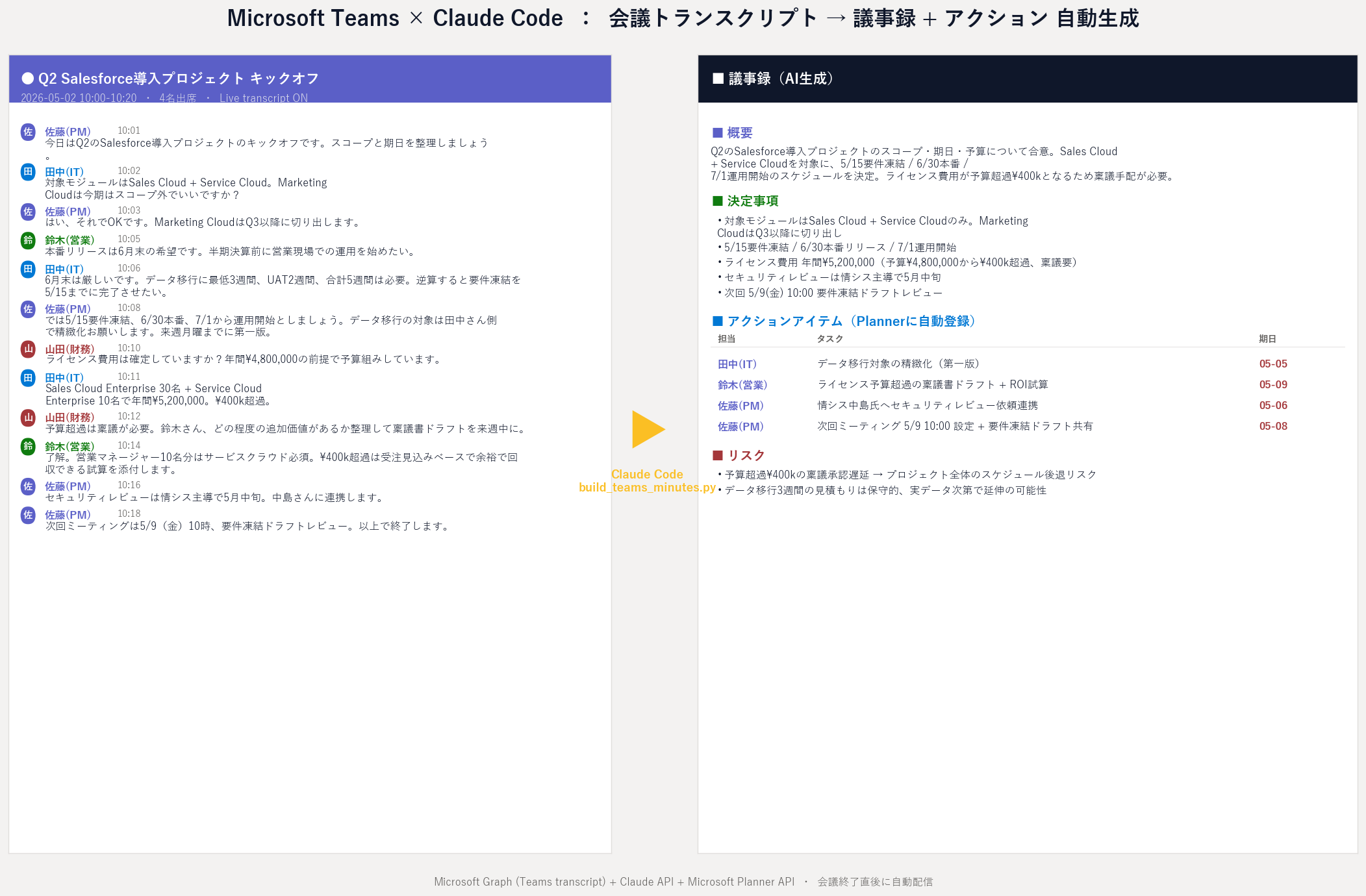Viewport: 1366px width, 896px height.
Task: Click 山田's red avatar beside the 10:10 message
Action: pyautogui.click(x=28, y=349)
